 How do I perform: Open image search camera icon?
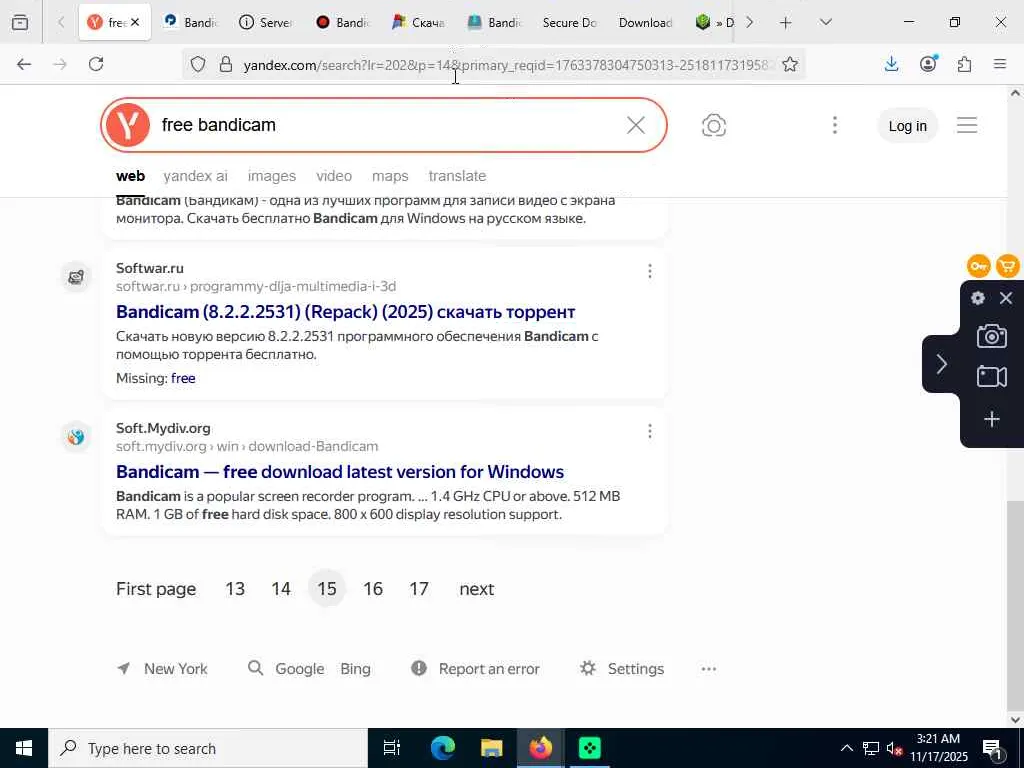(x=714, y=125)
